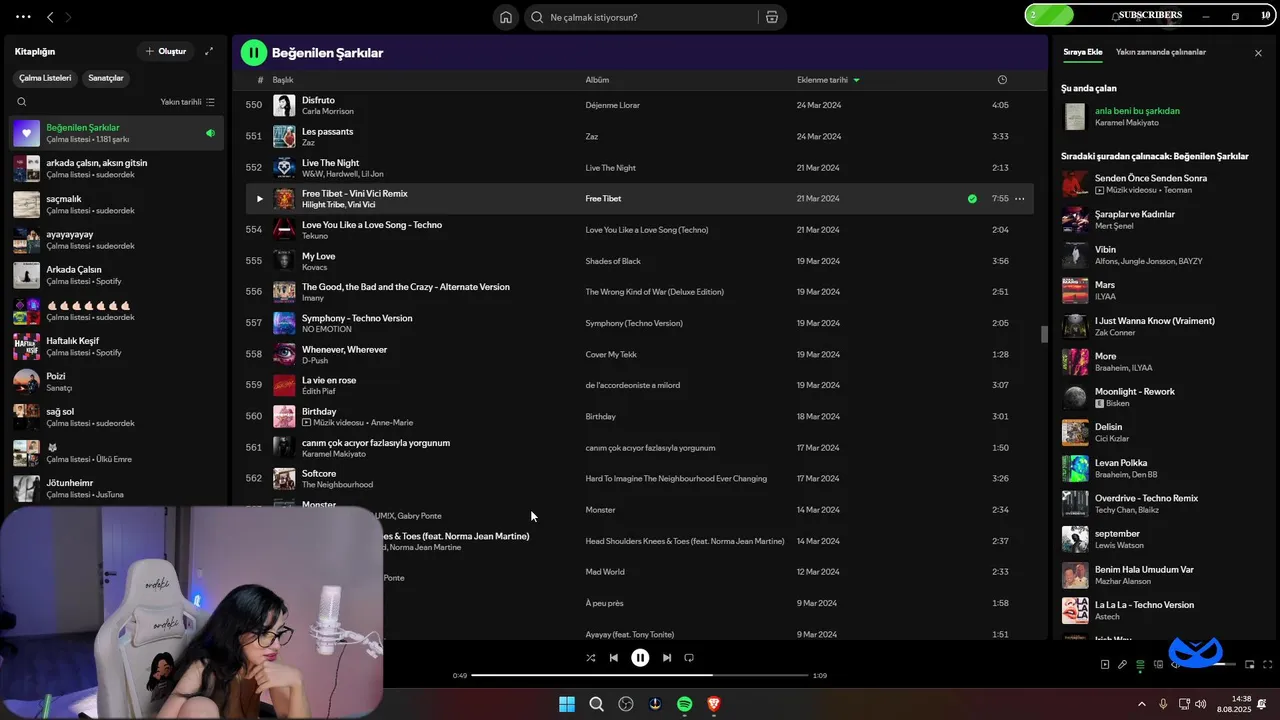The height and width of the screenshot is (720, 1280).
Task: Open more options for Free Tibet row
Action: point(1020,199)
